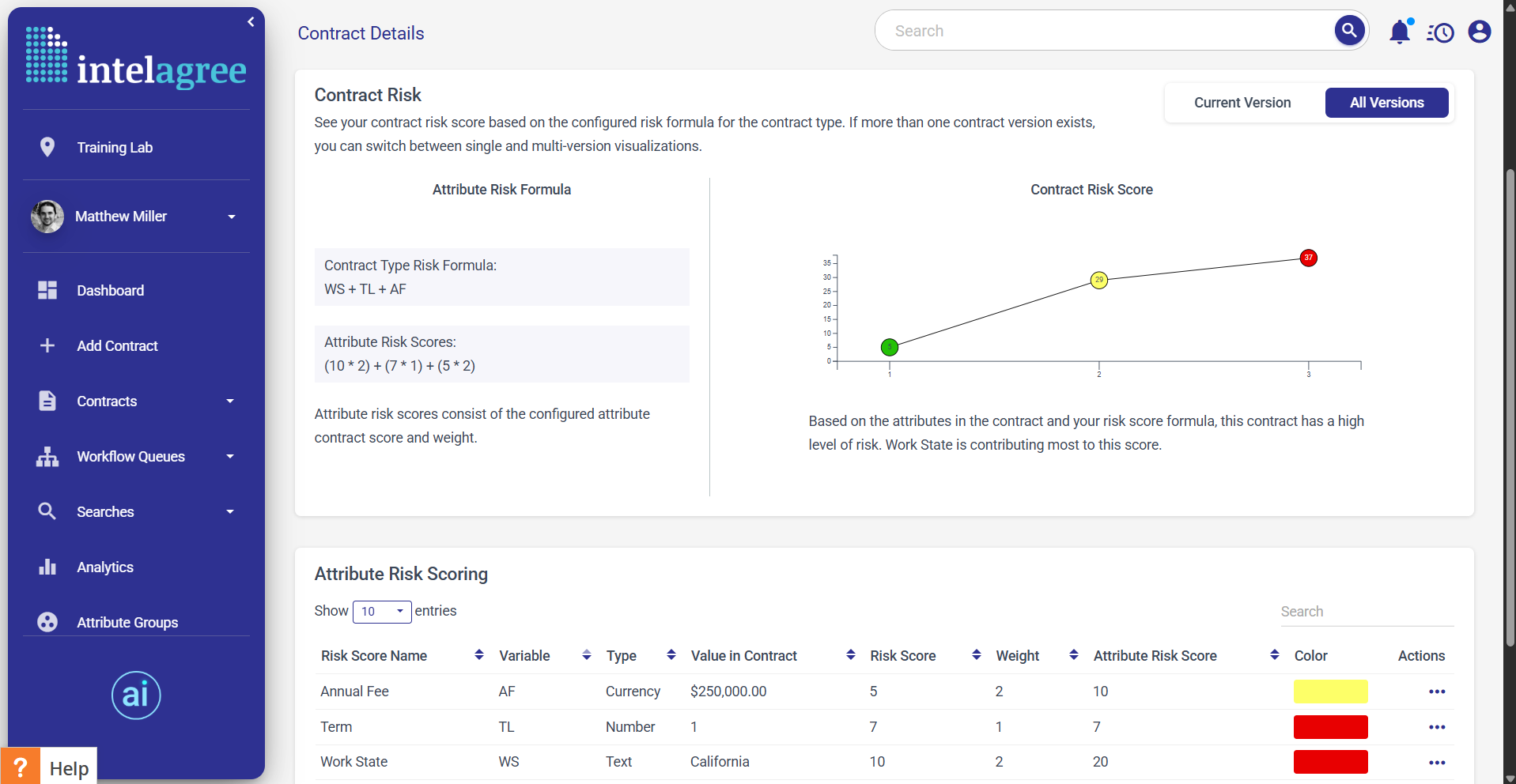1516x784 pixels.
Task: Open the ai assistant circle icon
Action: (136, 695)
